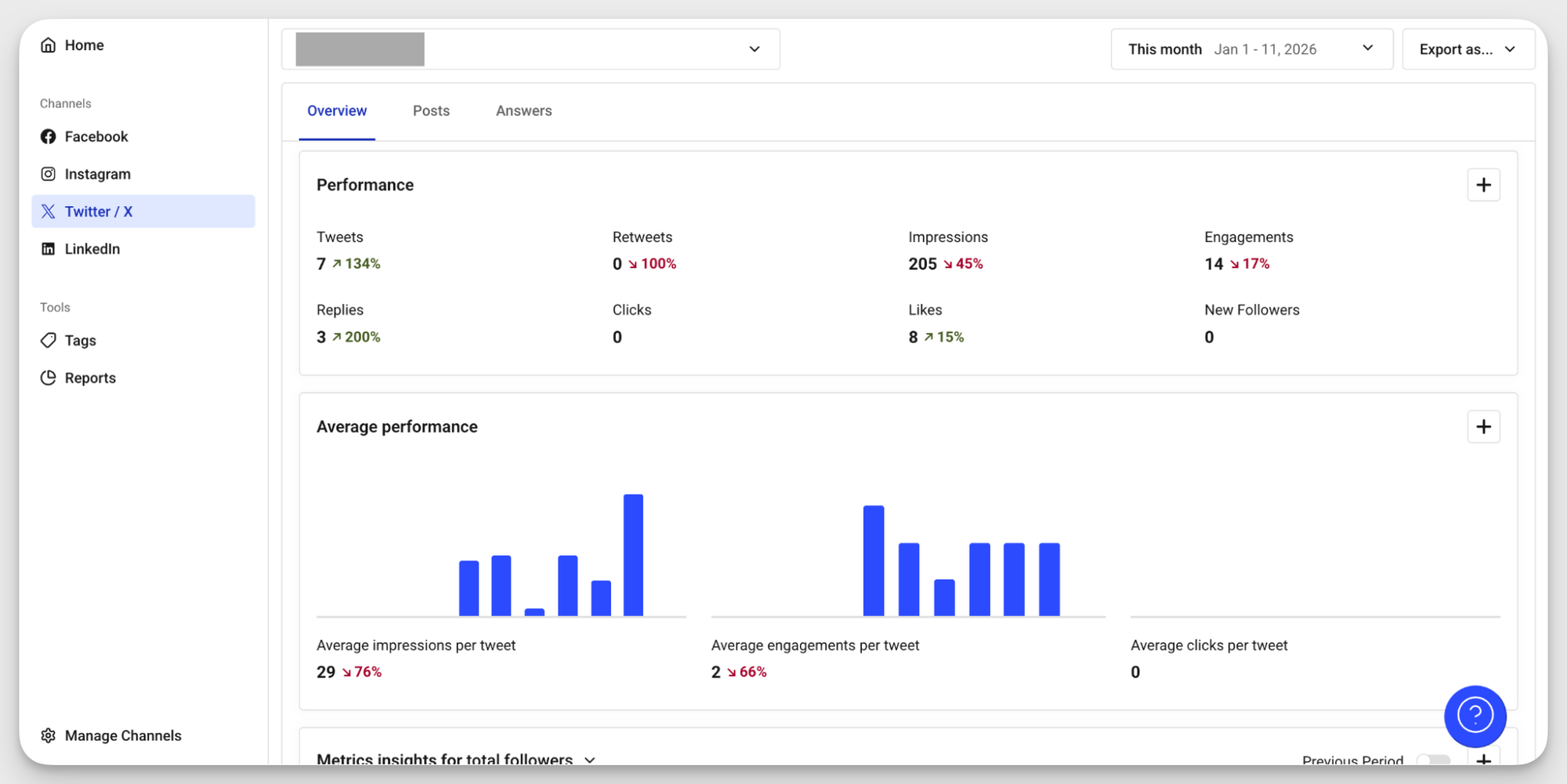Open the help question mark bubble
1567x784 pixels.
[x=1475, y=716]
